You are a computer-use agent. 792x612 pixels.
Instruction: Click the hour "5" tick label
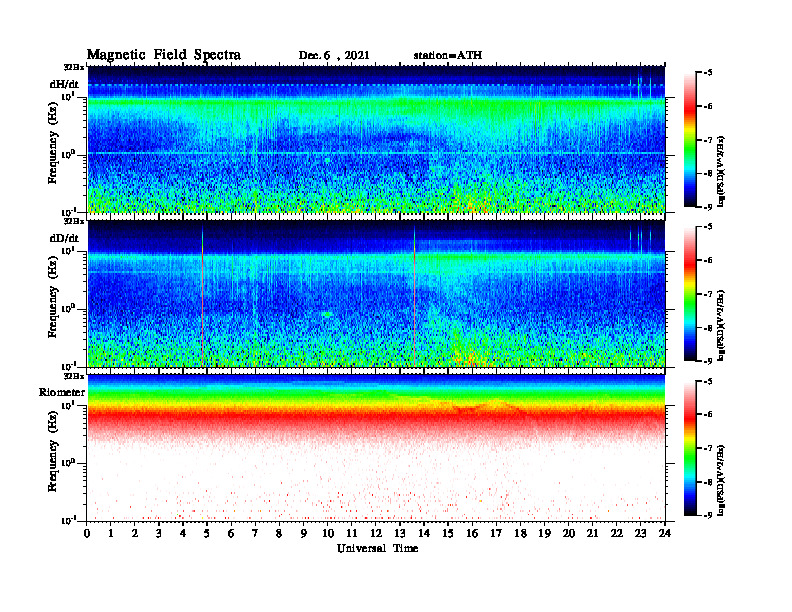pyautogui.click(x=207, y=534)
